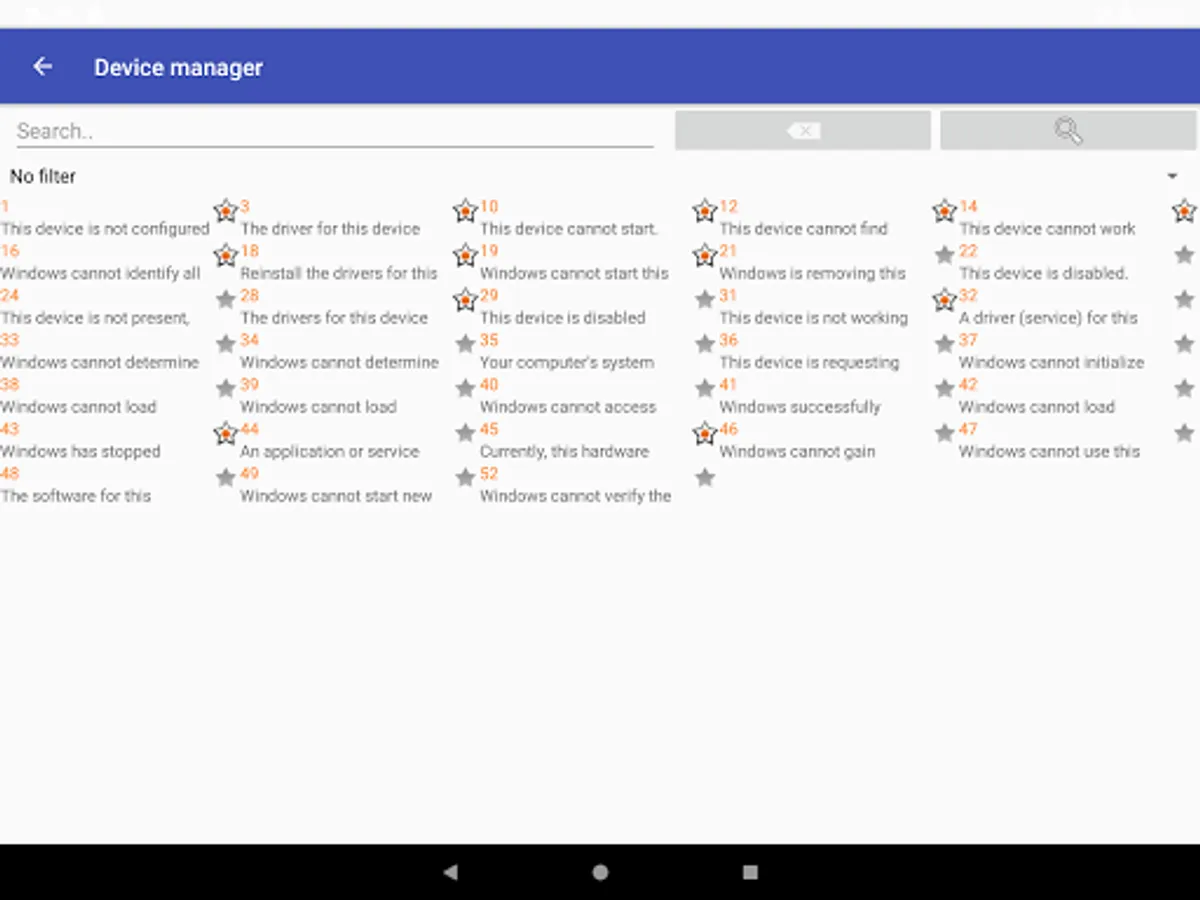Click star between codes 49 and 52
Viewport: 1200px width, 900px height.
[x=465, y=477]
